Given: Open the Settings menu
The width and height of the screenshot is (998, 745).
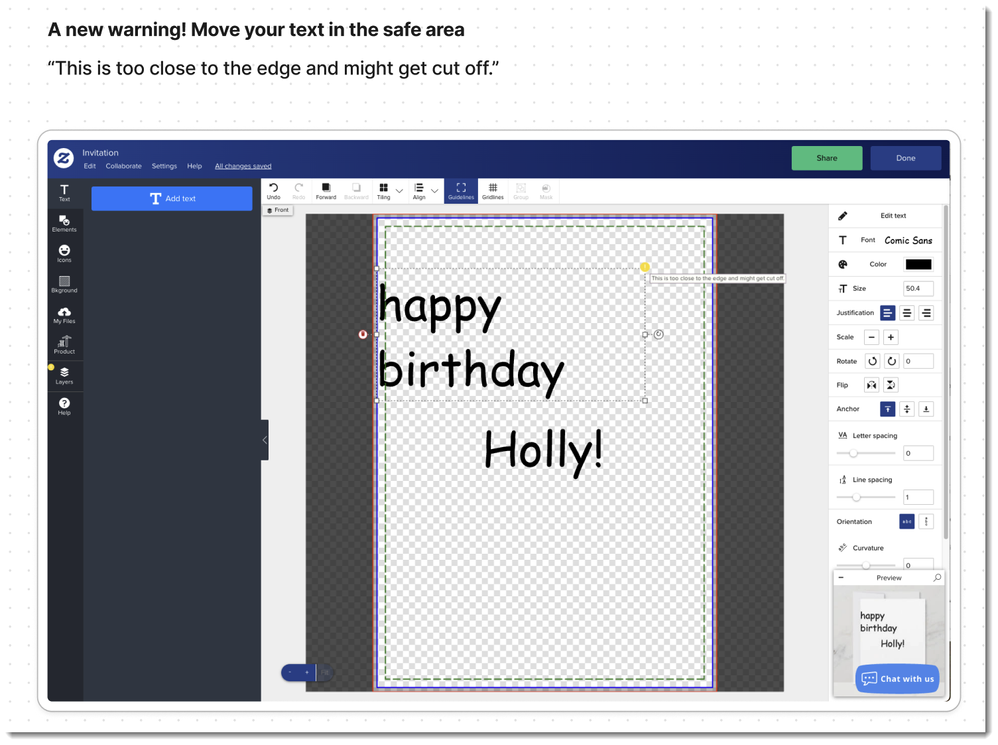Looking at the screenshot, I should click(164, 166).
